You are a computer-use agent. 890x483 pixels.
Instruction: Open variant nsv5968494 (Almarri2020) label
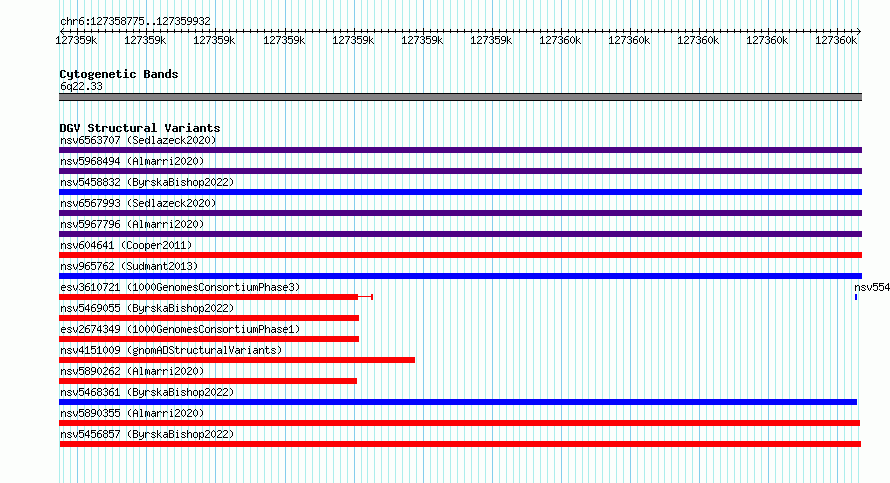132,161
